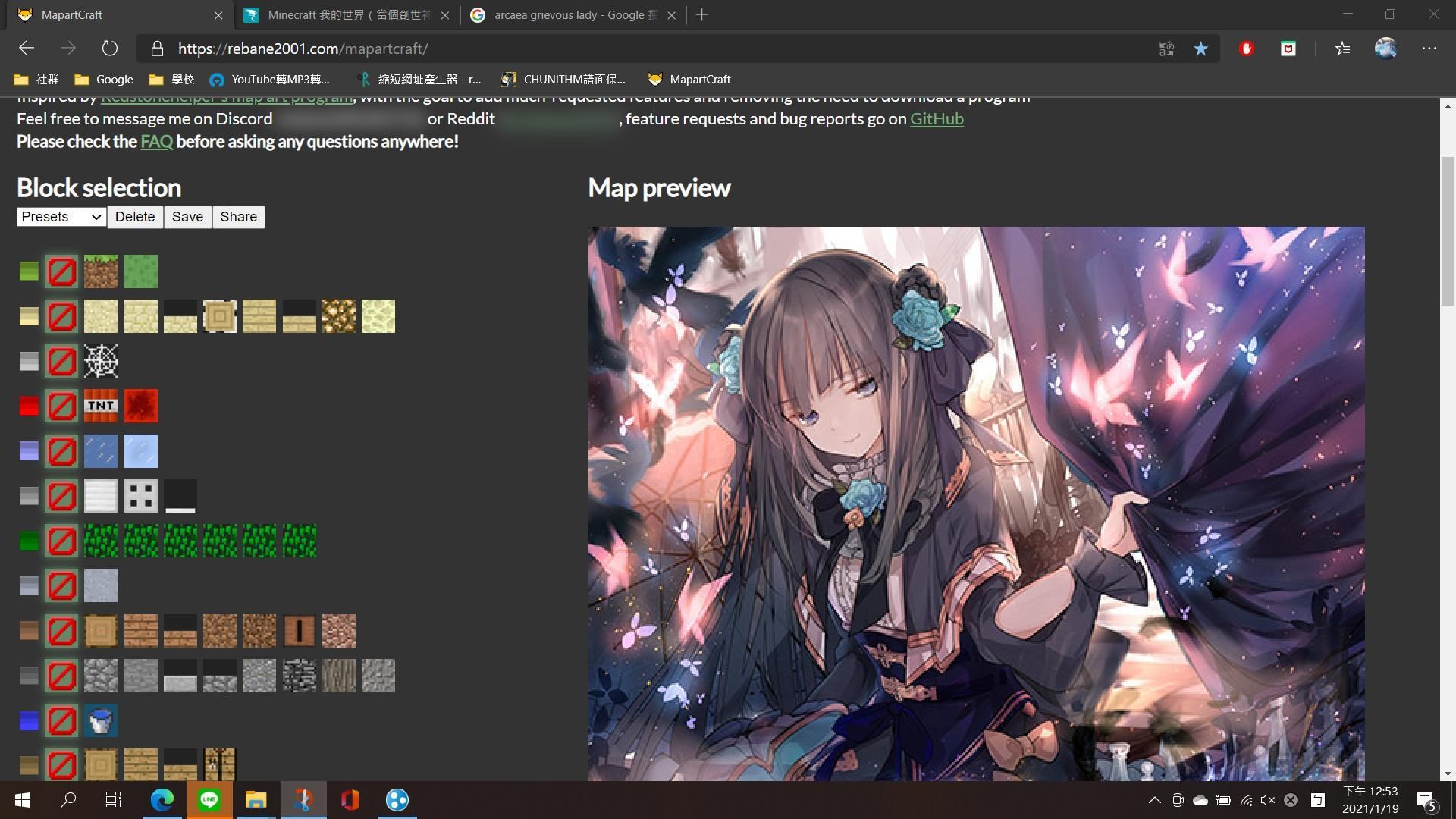Select the end stone block icon

(378, 316)
